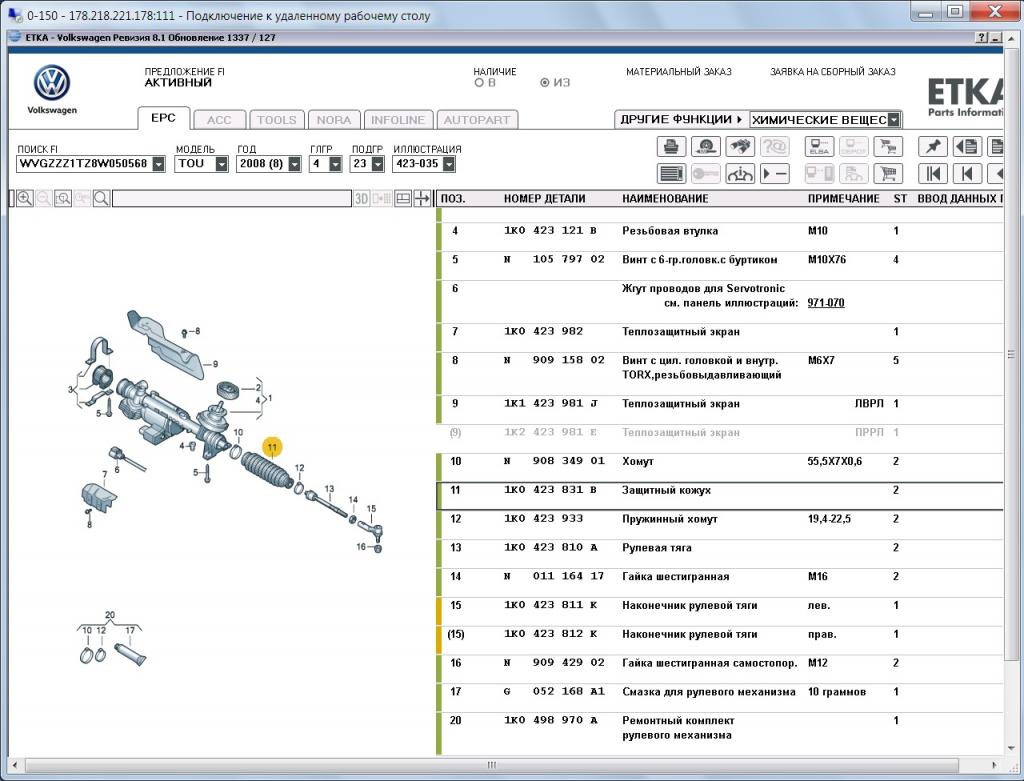Image resolution: width=1024 pixels, height=781 pixels.
Task: Click the parts list scroll down arrow
Action: point(1012,748)
